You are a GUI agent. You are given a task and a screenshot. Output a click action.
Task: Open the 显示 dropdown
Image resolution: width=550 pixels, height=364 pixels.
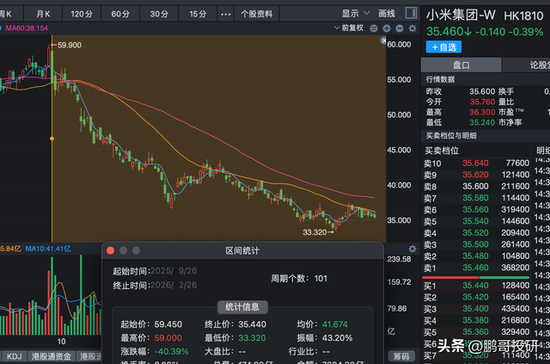click(x=355, y=14)
